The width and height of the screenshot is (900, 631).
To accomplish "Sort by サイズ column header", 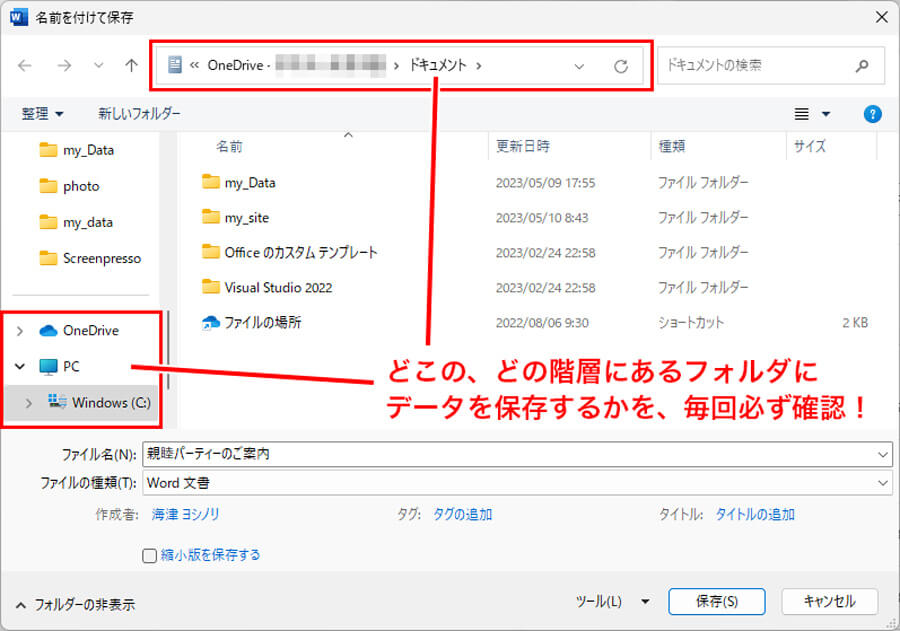I will (x=810, y=146).
